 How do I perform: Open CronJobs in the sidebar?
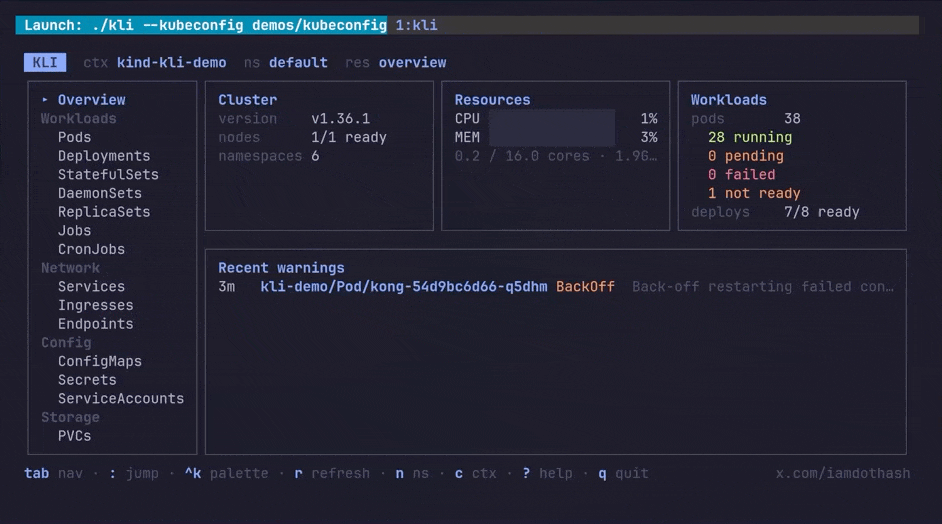click(x=91, y=249)
